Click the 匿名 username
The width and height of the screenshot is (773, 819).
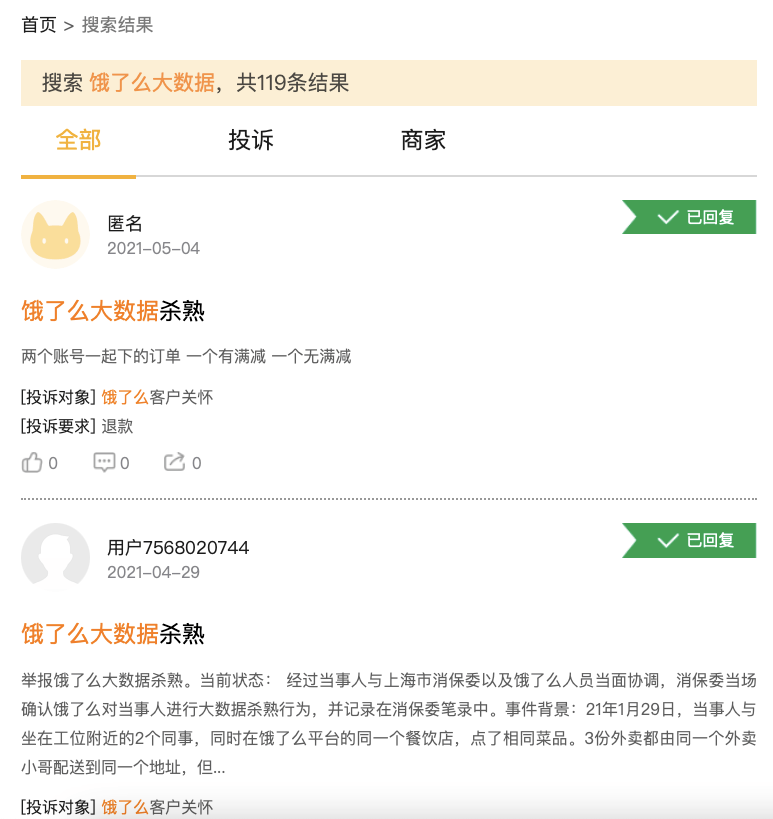[125, 224]
